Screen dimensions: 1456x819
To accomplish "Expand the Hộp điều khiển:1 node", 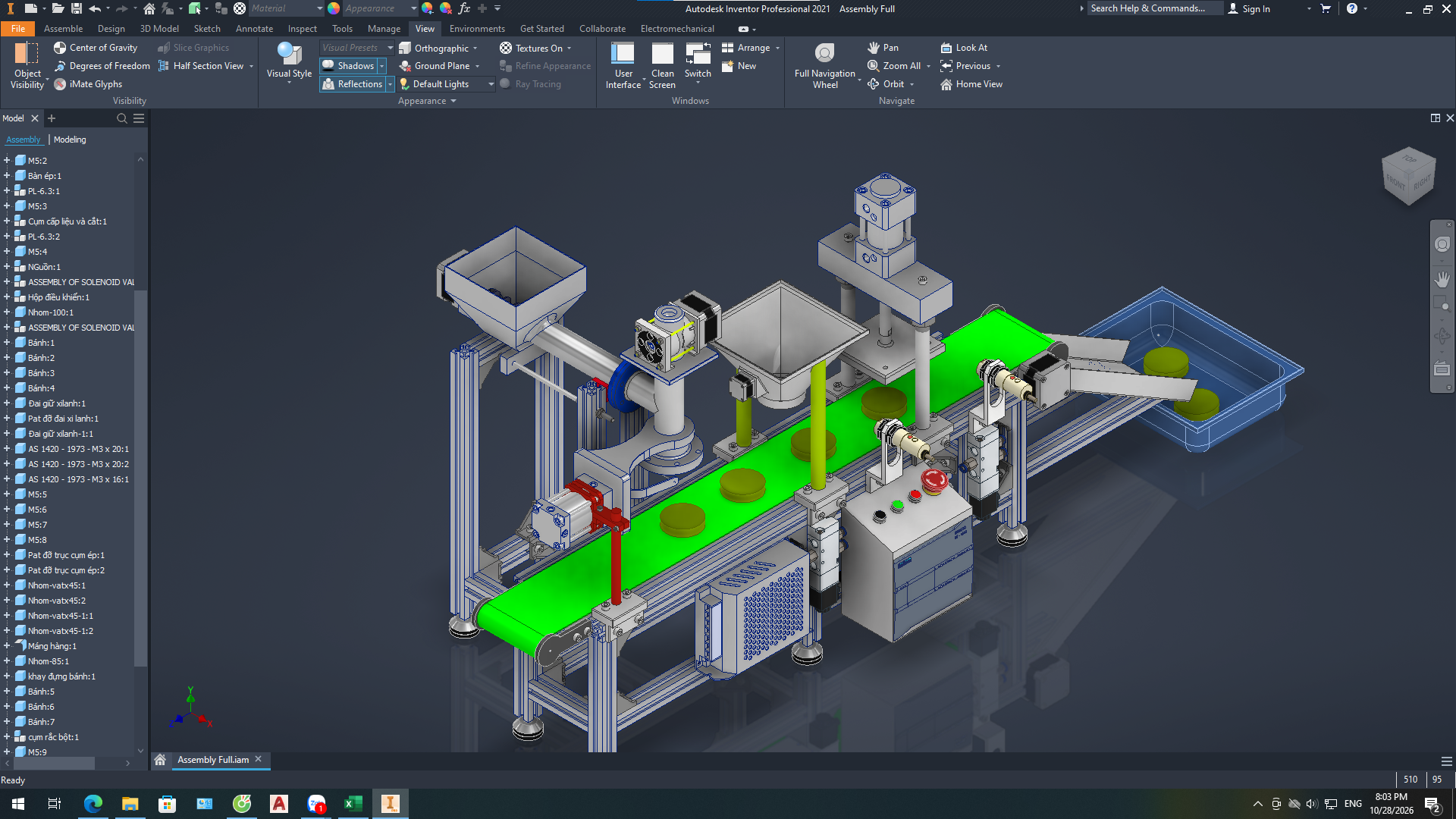I will [7, 297].
